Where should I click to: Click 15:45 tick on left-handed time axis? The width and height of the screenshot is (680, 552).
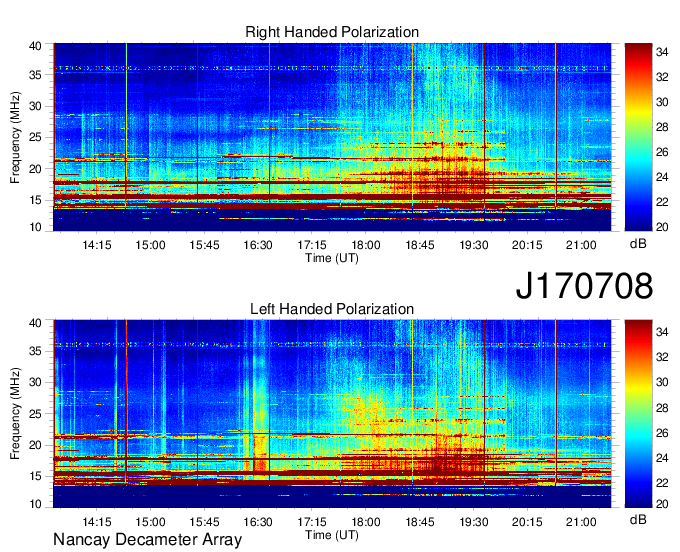(204, 522)
